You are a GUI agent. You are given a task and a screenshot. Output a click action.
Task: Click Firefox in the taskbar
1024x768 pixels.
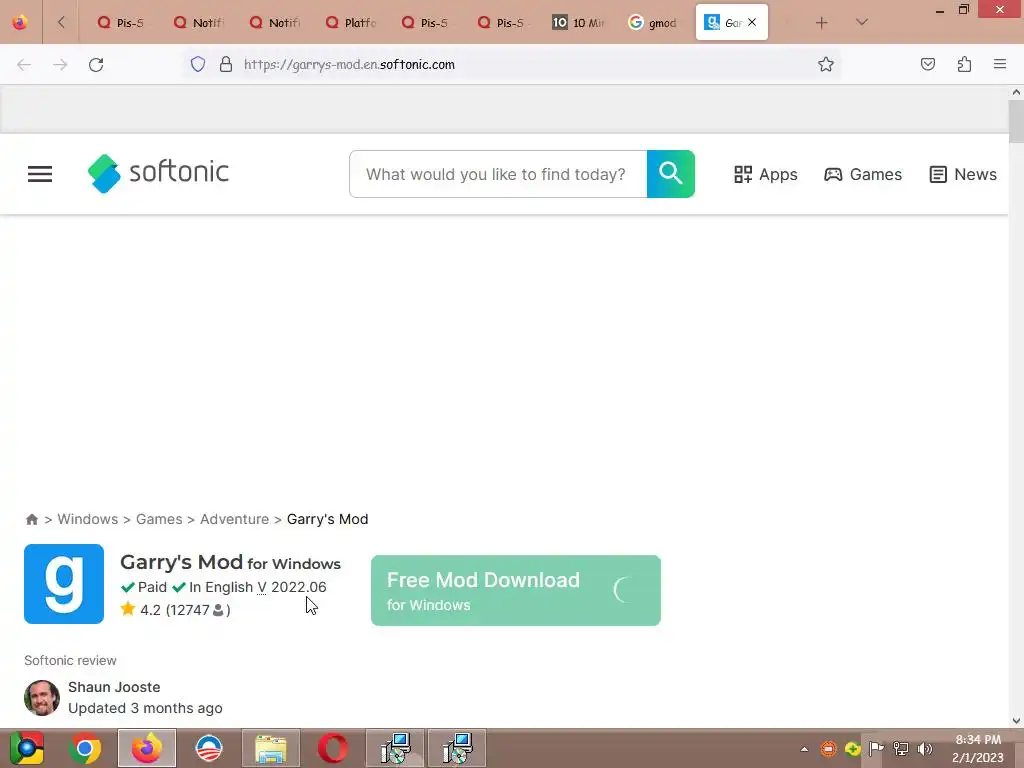pos(146,748)
